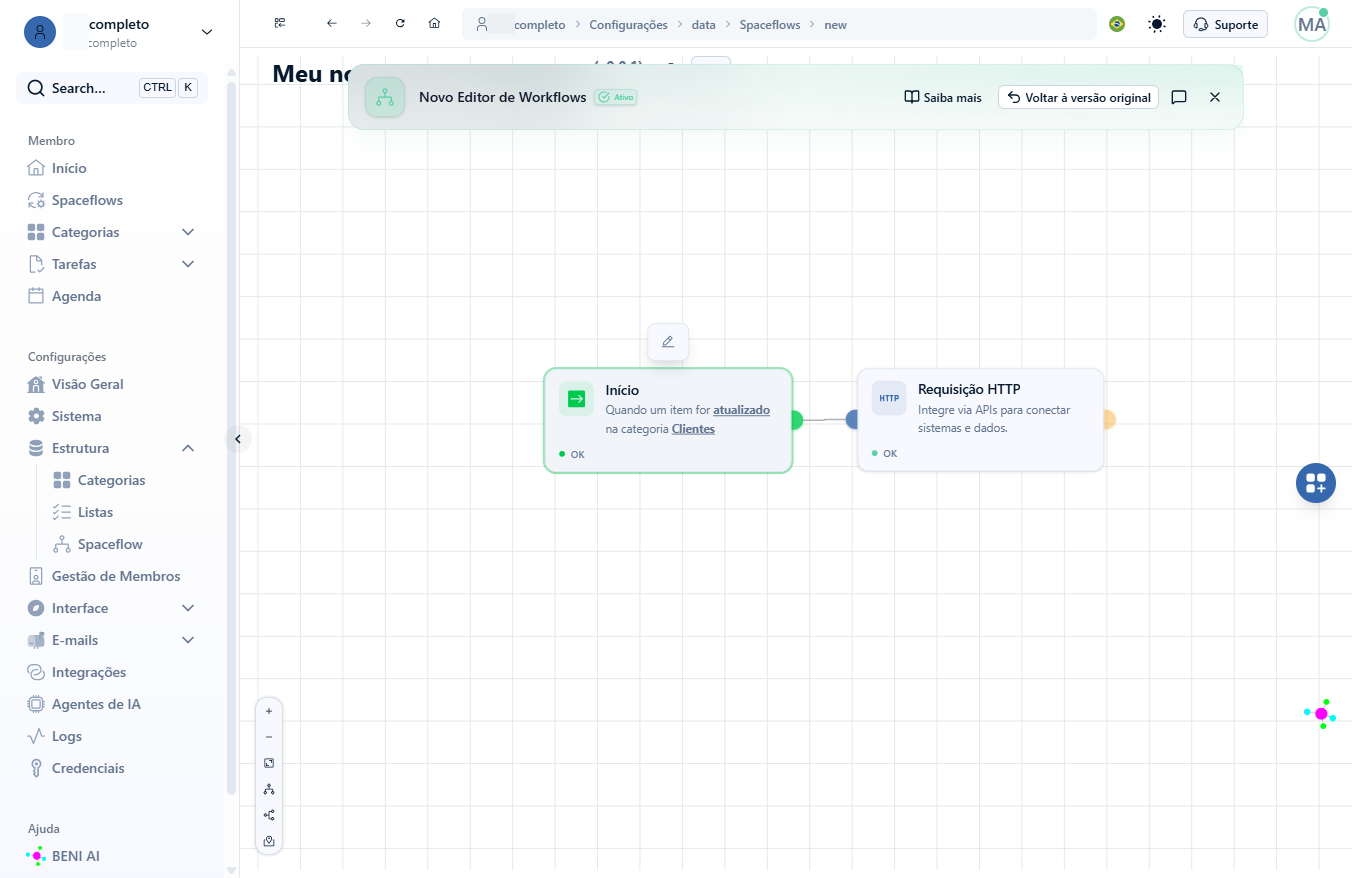
Task: Apply vertical tree layout to nodes
Action: click(x=269, y=789)
